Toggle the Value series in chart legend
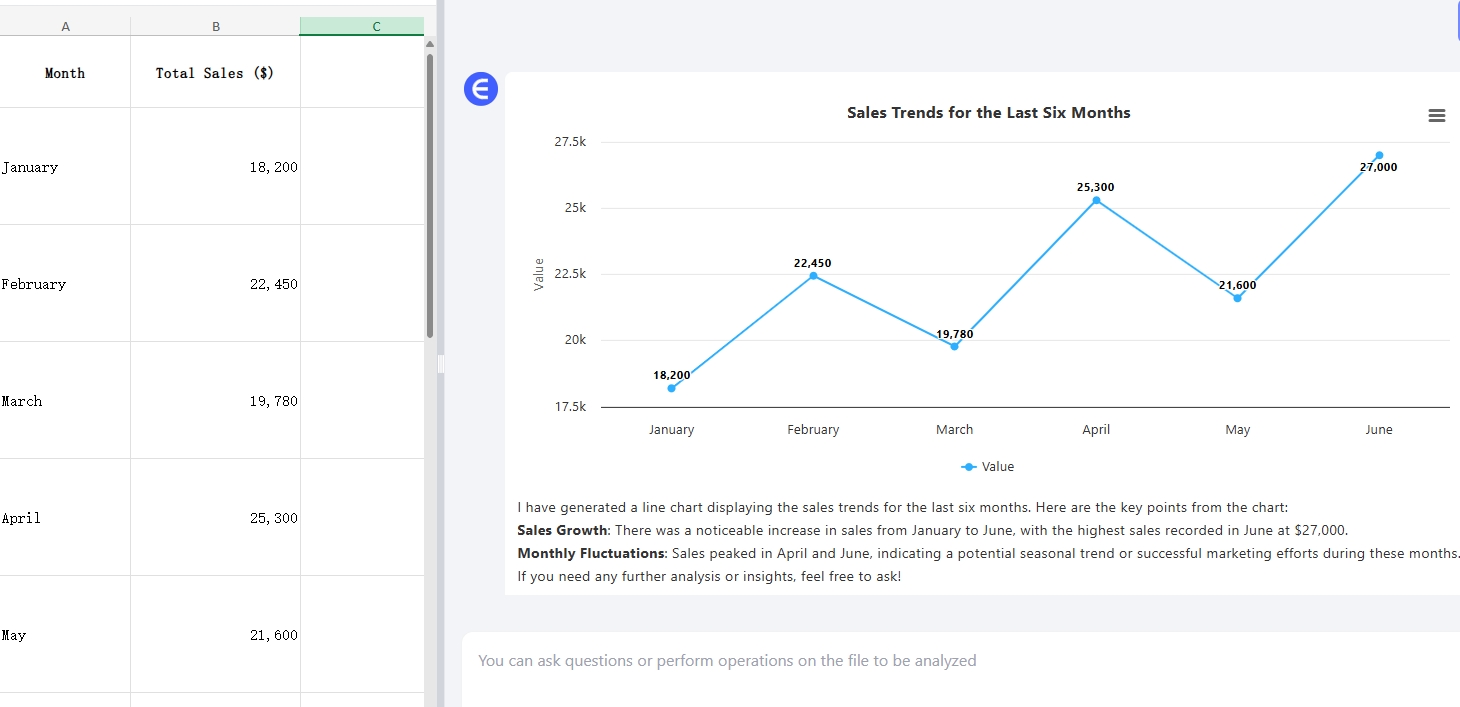Screen dimensions: 1460x707 pyautogui.click(x=988, y=467)
